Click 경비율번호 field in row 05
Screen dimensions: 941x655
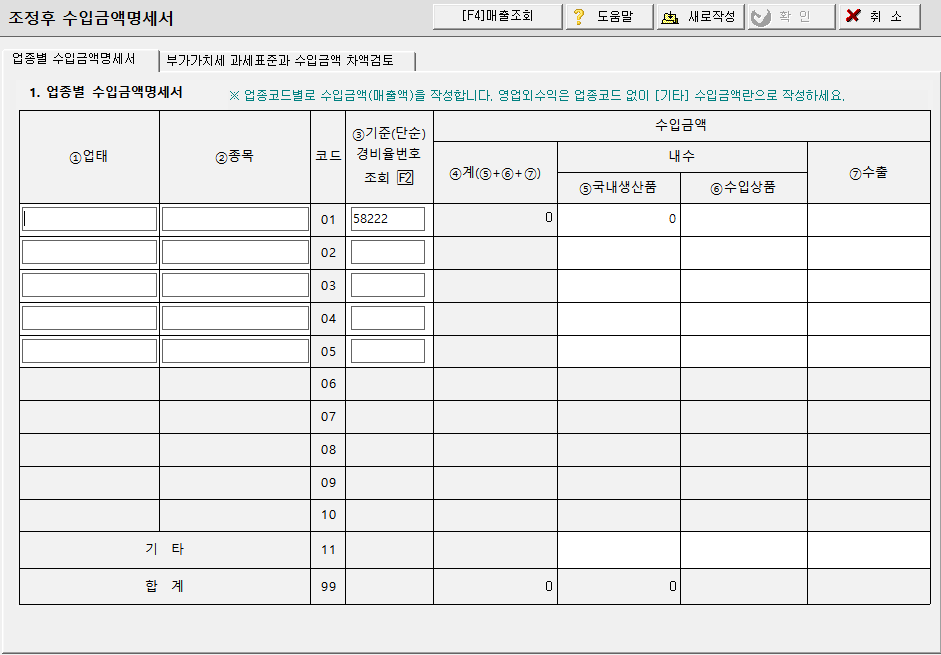pos(388,351)
